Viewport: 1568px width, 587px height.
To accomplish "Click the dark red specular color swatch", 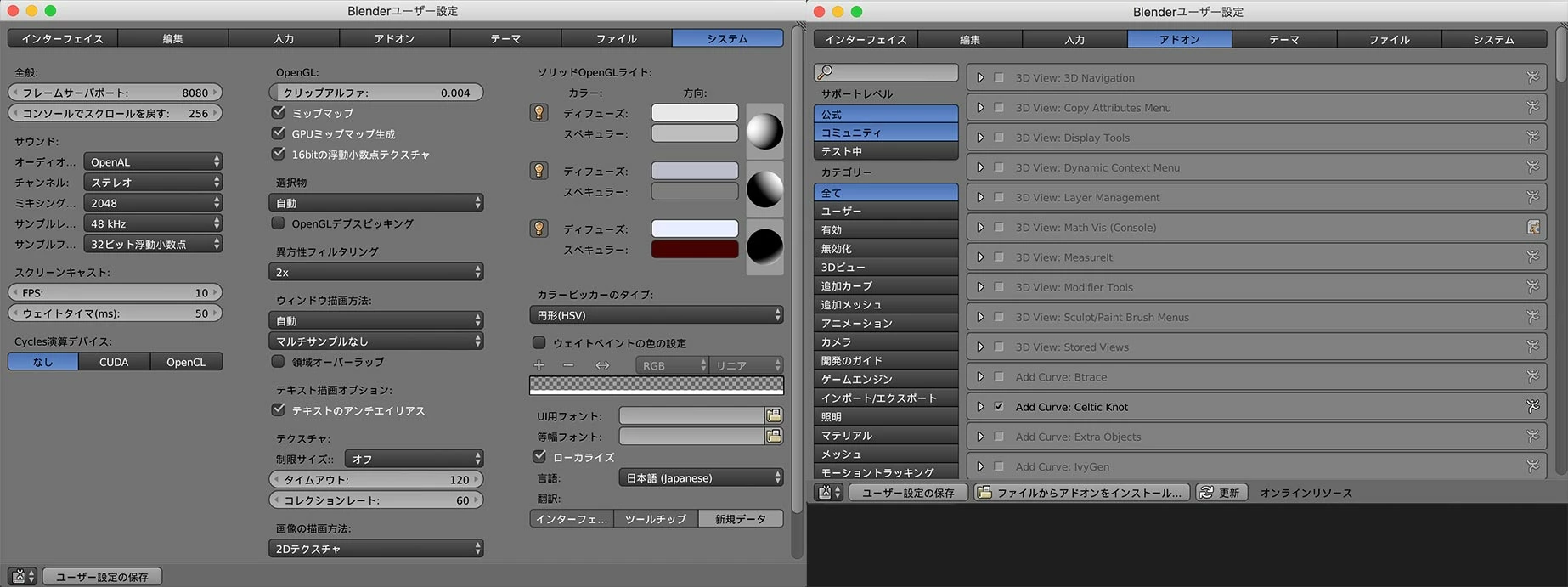I will (695, 250).
